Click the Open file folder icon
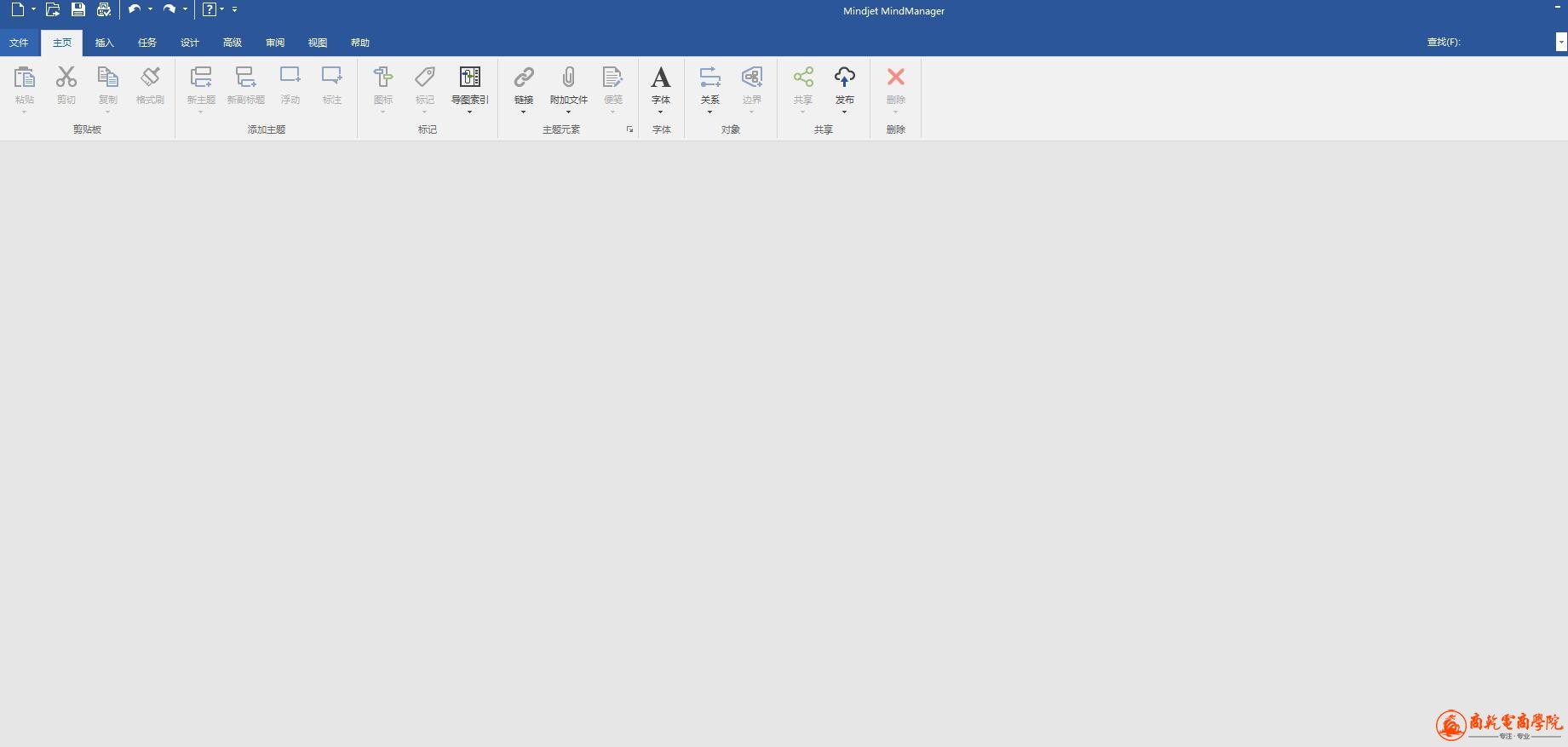Viewport: 1568px width, 747px height. 53,10
